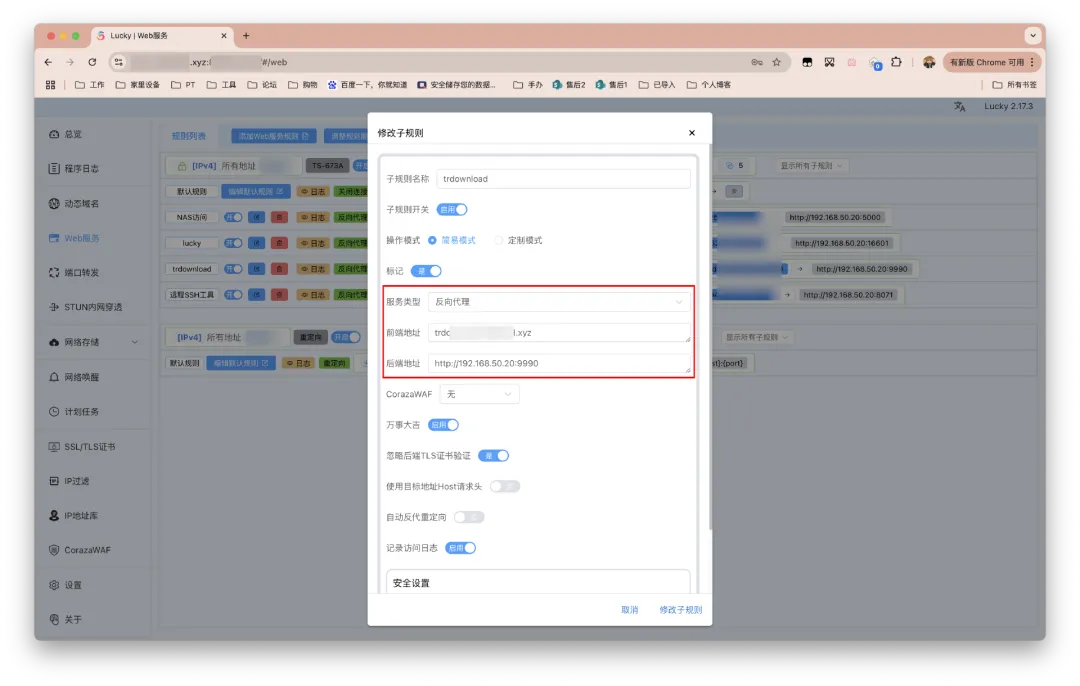Close the 修改子规则 dialog with X
Viewport: 1080px width, 686px height.
(x=691, y=133)
